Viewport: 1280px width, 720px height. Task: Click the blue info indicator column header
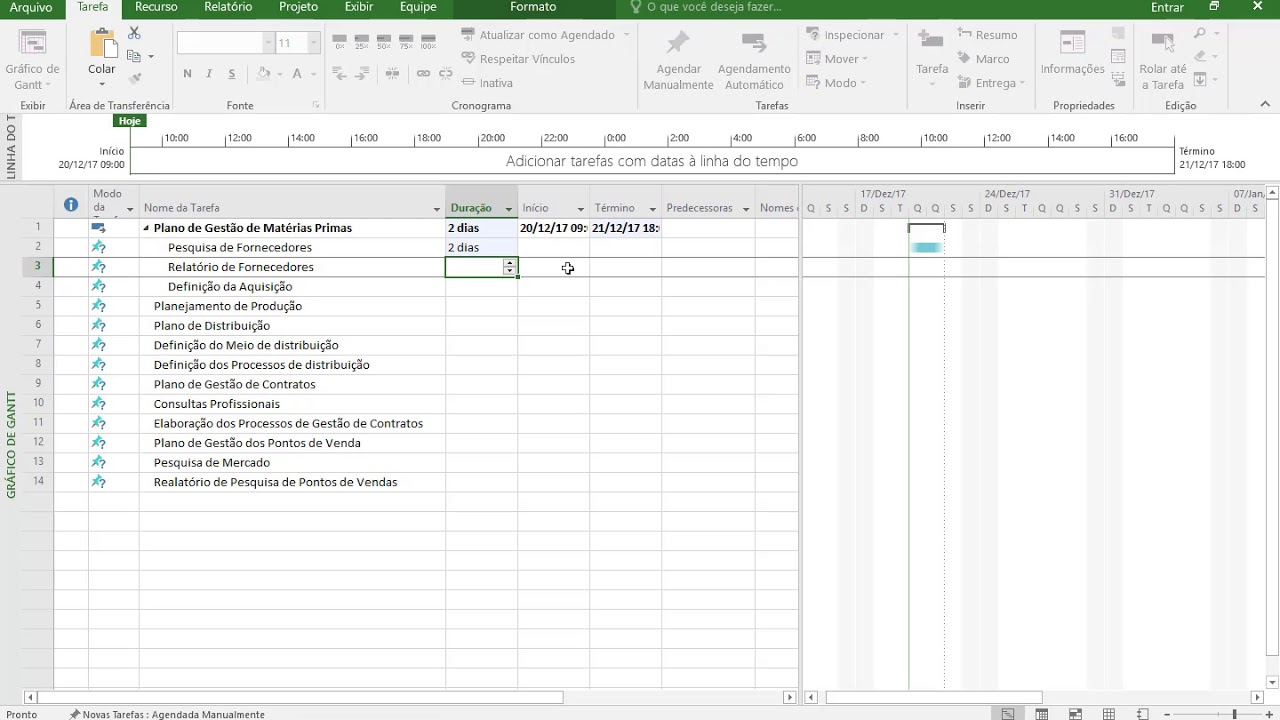pyautogui.click(x=71, y=204)
